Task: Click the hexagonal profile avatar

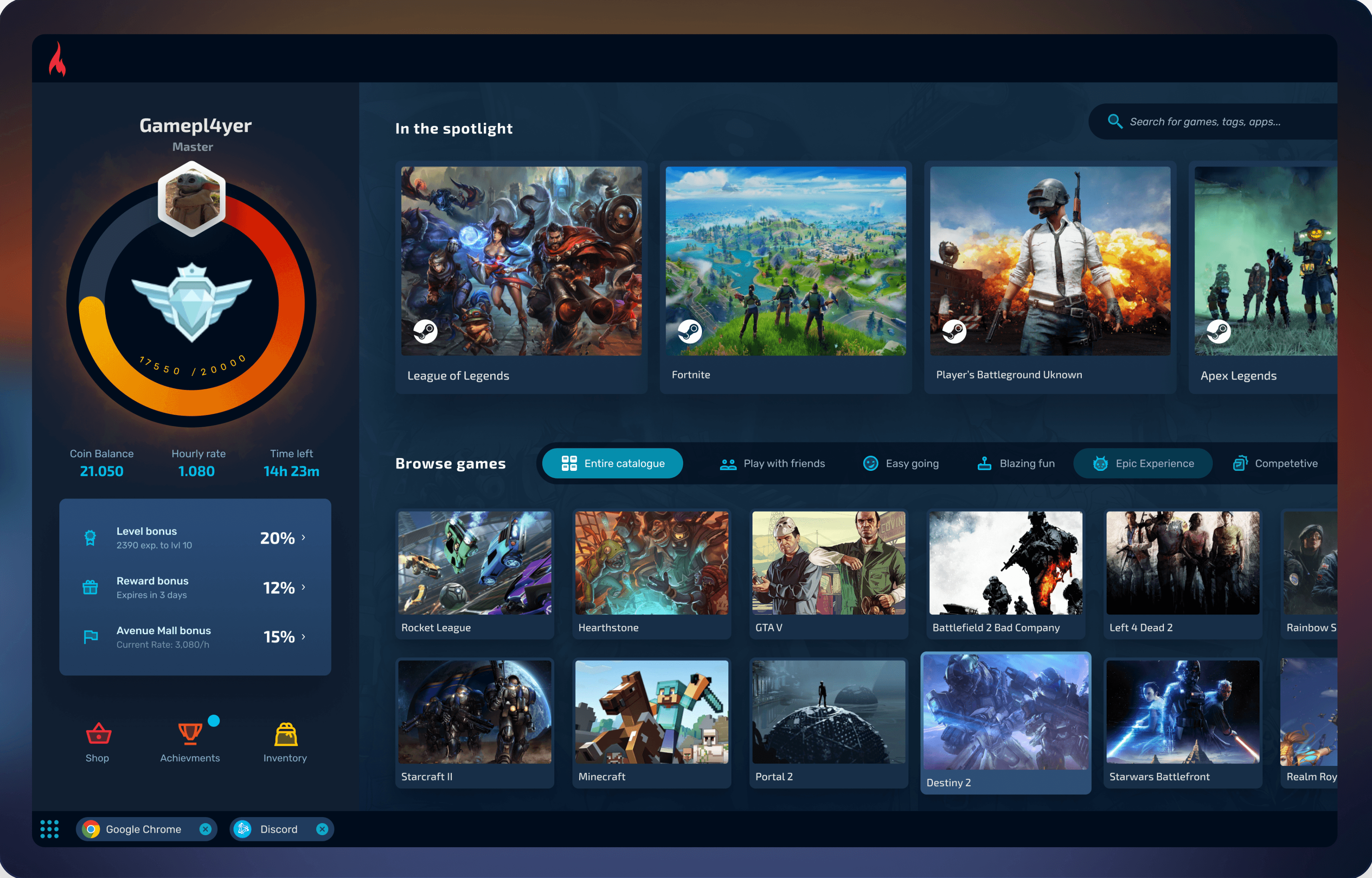Action: 191,199
